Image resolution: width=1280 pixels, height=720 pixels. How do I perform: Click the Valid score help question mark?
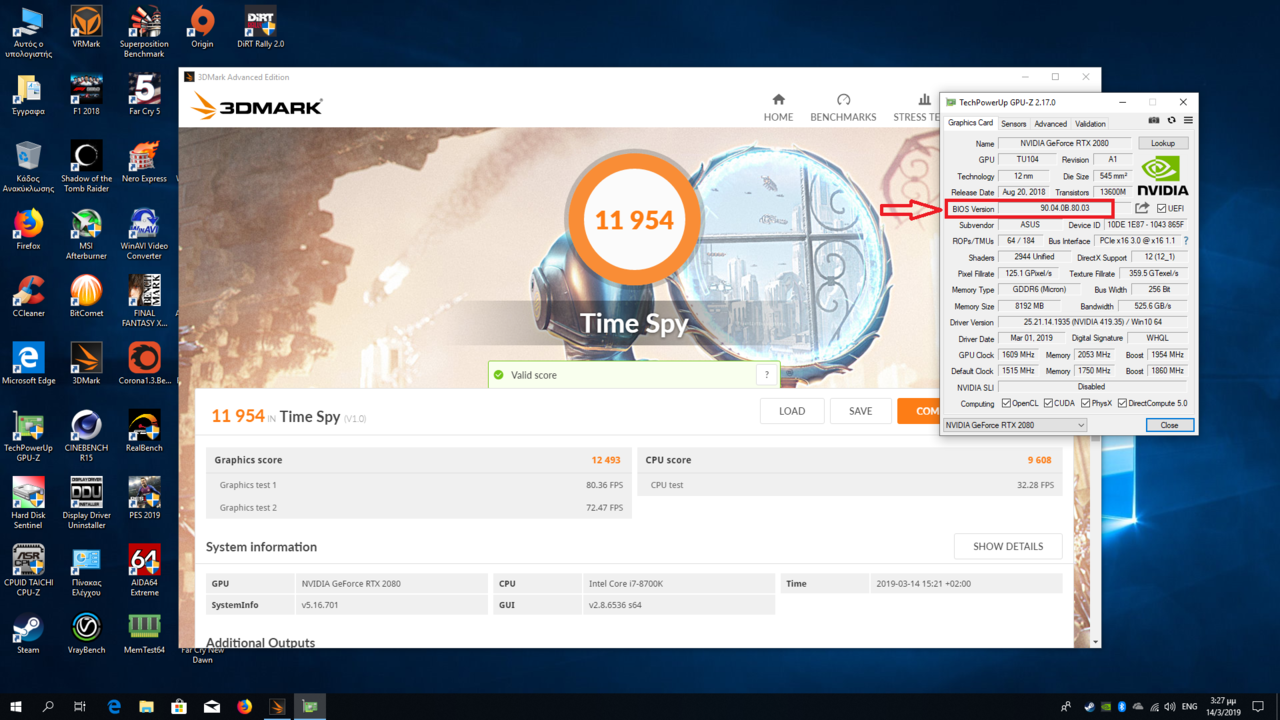767,375
